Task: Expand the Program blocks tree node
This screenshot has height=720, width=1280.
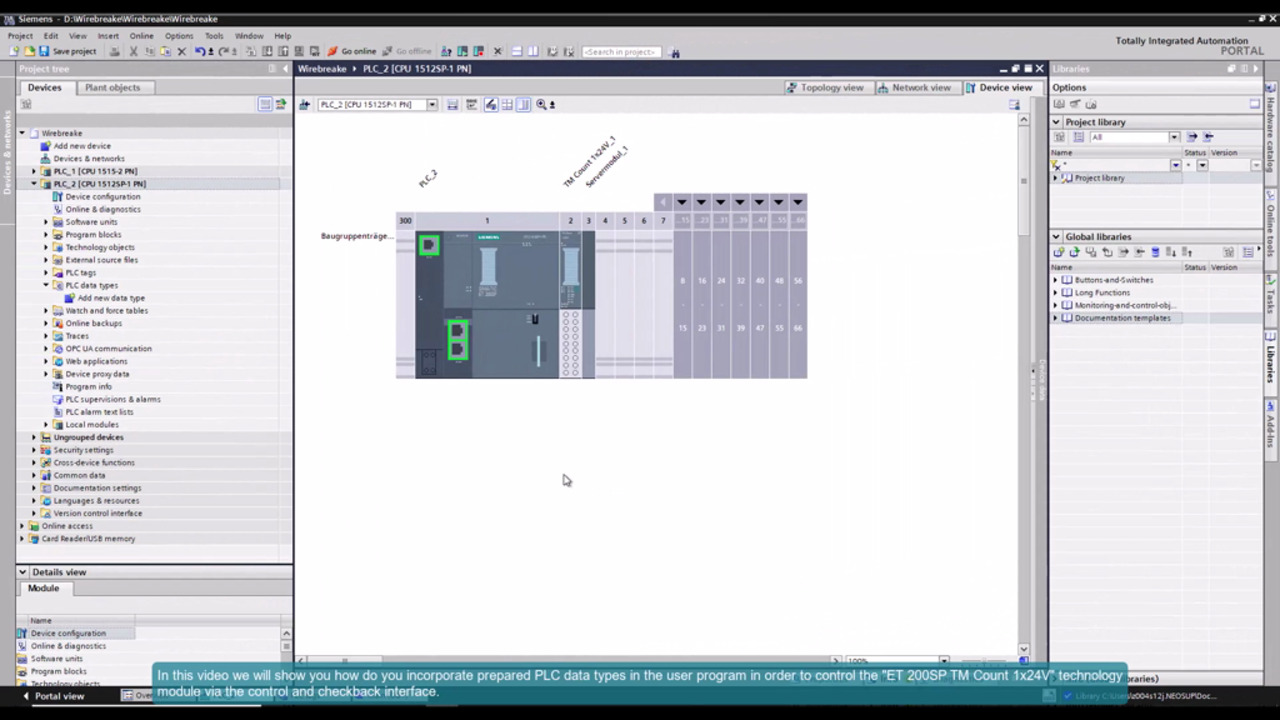Action: pyautogui.click(x=46, y=234)
